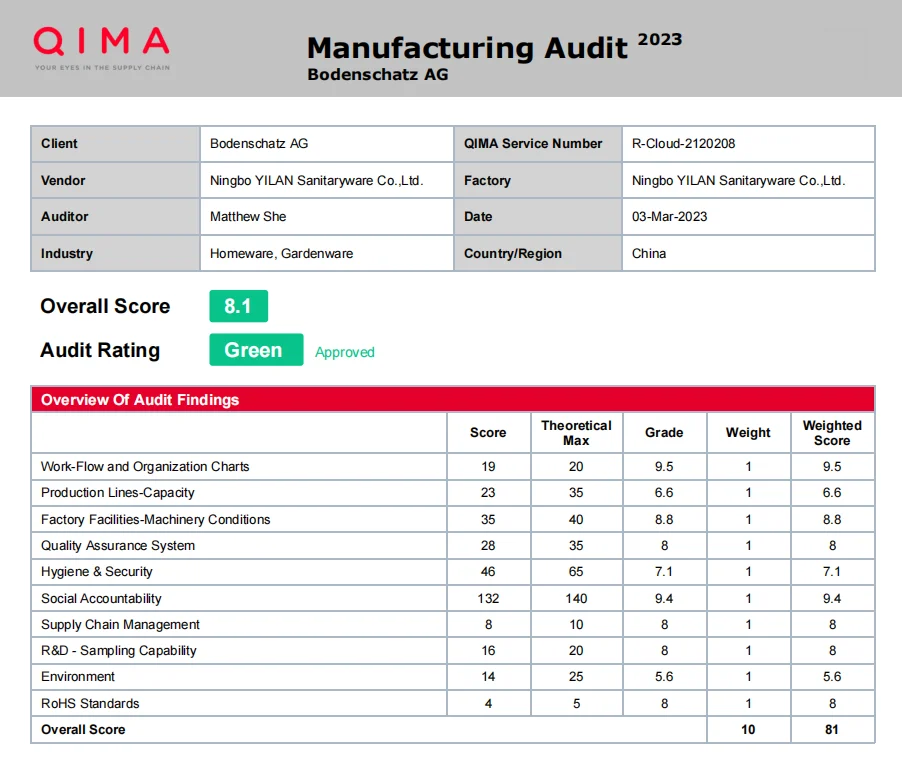This screenshot has width=902, height=758.
Task: Click the RoHS Standards row label
Action: click(90, 703)
